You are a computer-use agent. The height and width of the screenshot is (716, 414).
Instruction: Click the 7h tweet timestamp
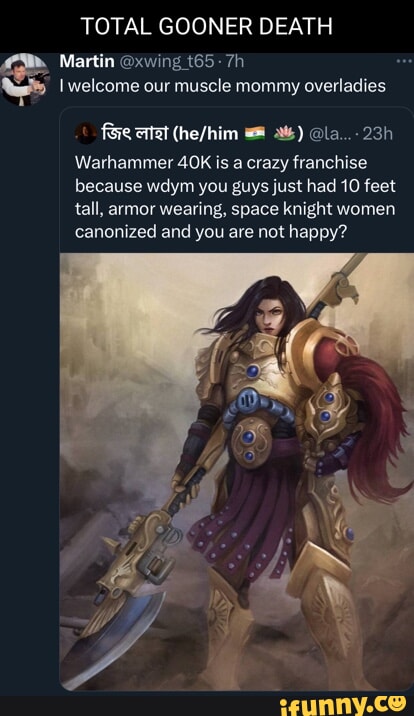coord(233,61)
